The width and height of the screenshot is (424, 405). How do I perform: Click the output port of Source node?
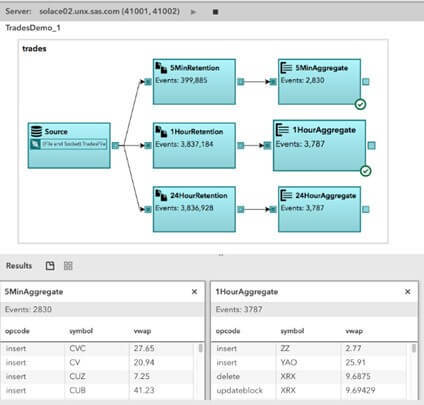point(115,145)
